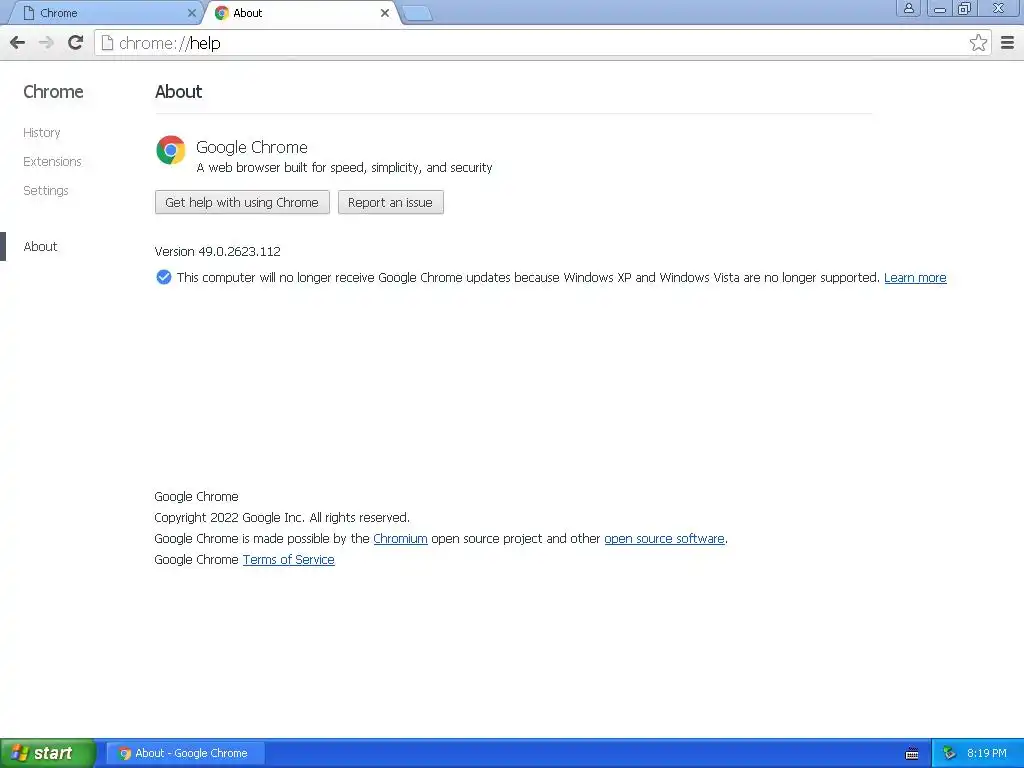1024x768 pixels.
Task: Select About in the sidebar
Action: (40, 246)
